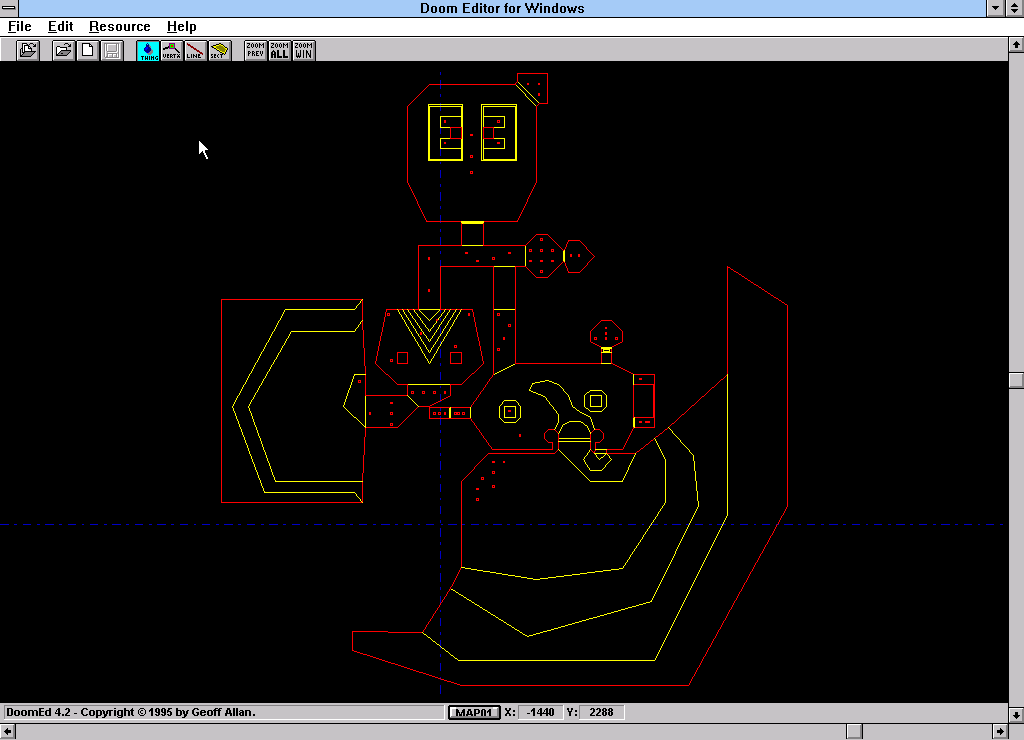
Task: Click Zoom All toolbar button
Action: tap(280, 50)
